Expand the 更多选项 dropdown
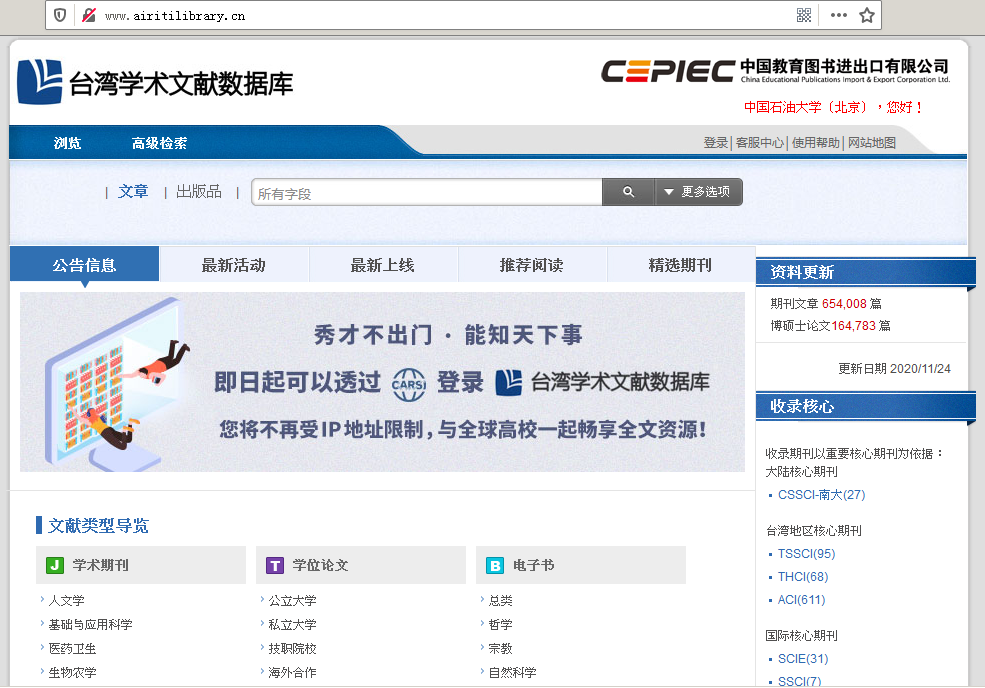The height and width of the screenshot is (688, 985). 698,192
